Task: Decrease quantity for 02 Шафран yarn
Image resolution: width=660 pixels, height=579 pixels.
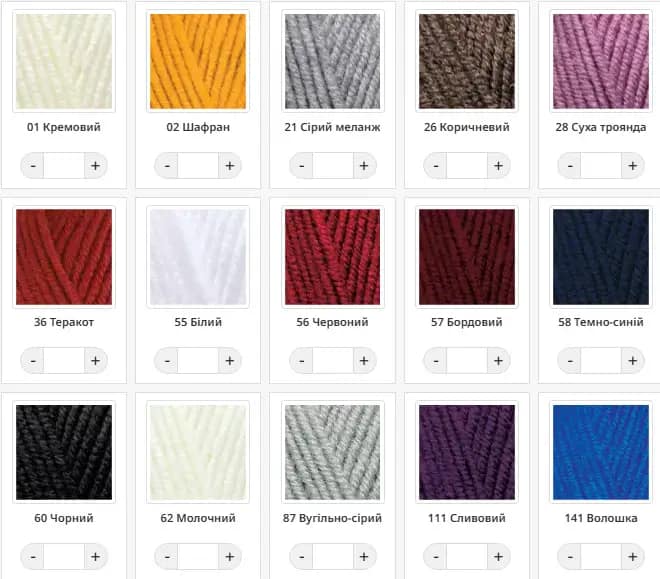Action: 167,166
